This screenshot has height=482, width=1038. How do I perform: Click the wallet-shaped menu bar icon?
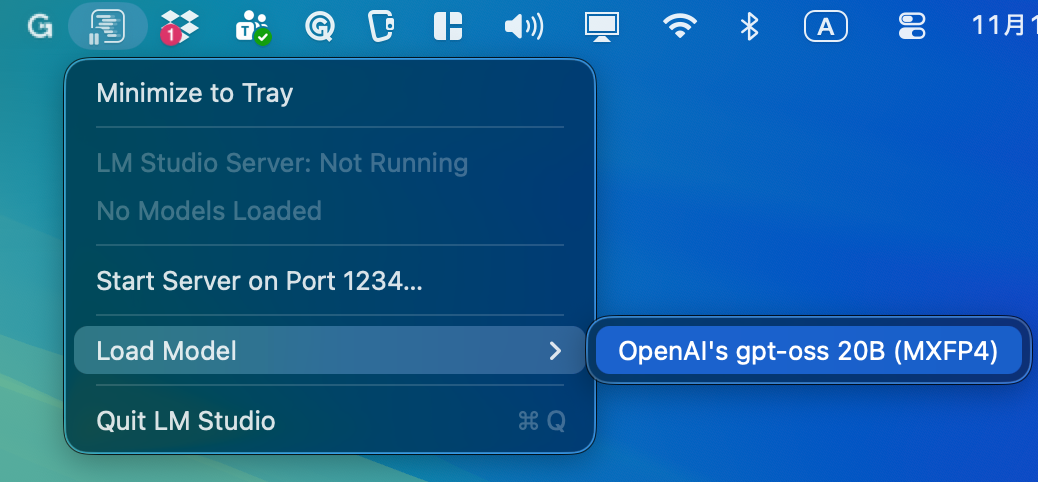point(382,26)
